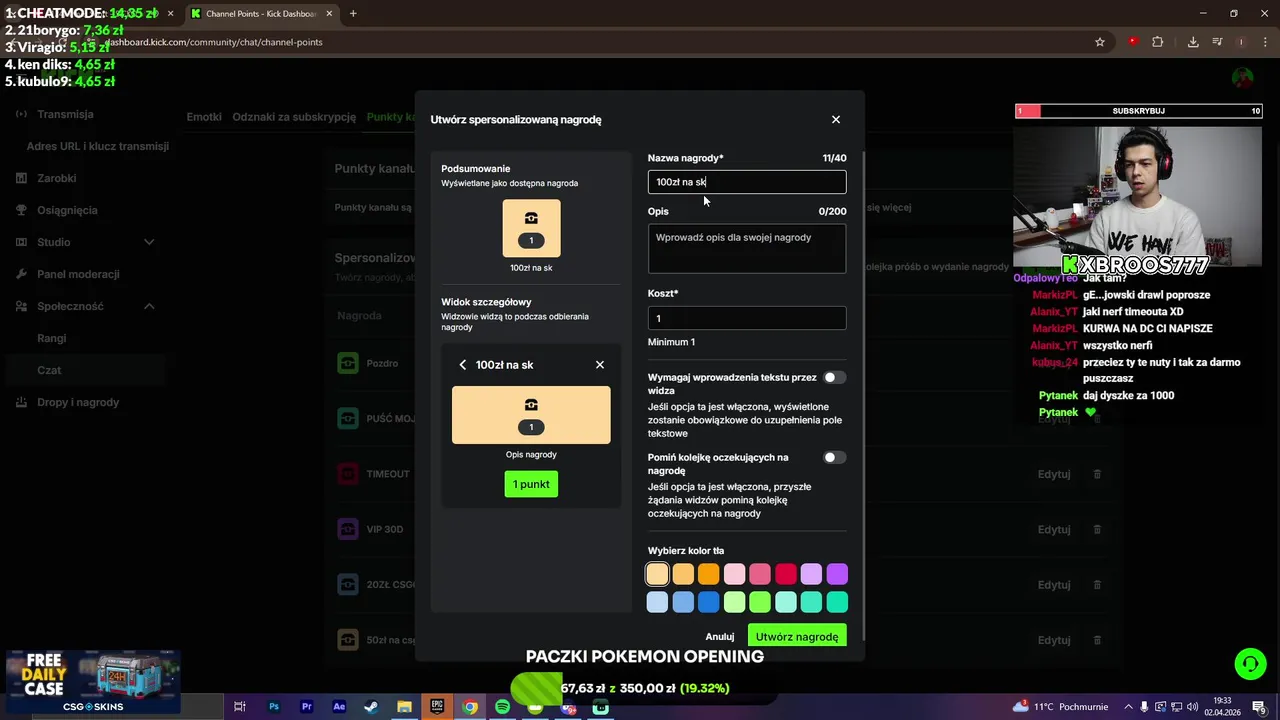Viewport: 1280px width, 720px height.
Task: Focus the Koszt cost field
Action: (x=747, y=318)
